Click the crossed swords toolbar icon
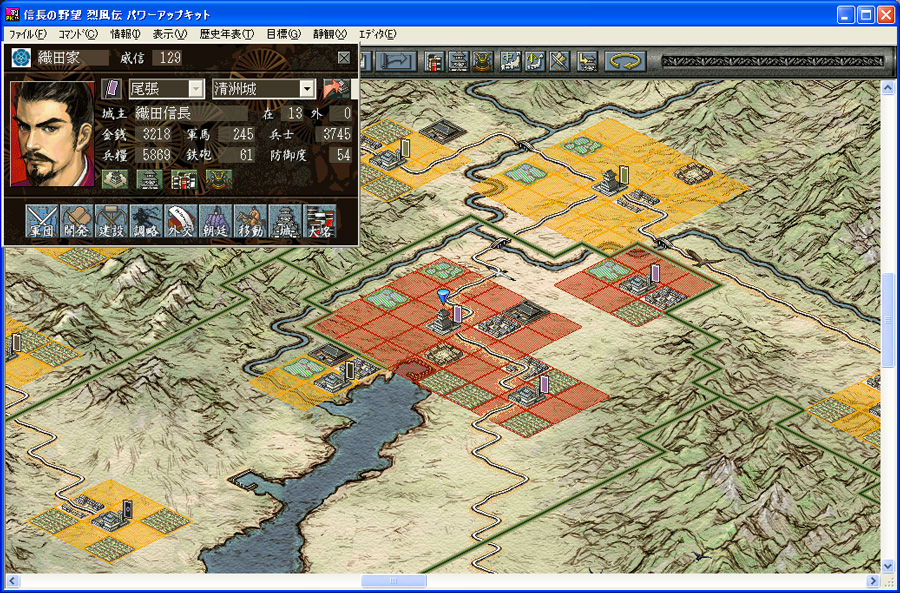The width and height of the screenshot is (900, 593). [558, 61]
